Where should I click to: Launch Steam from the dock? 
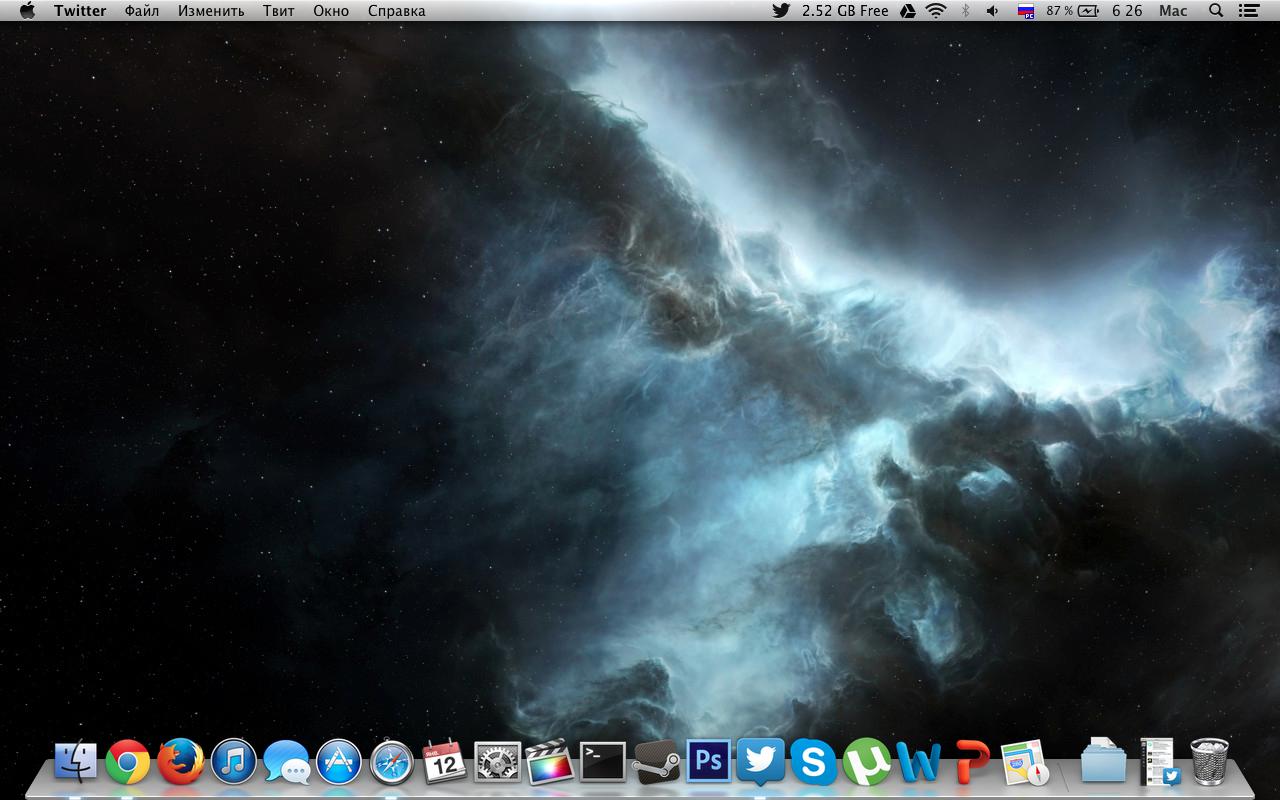tap(656, 762)
